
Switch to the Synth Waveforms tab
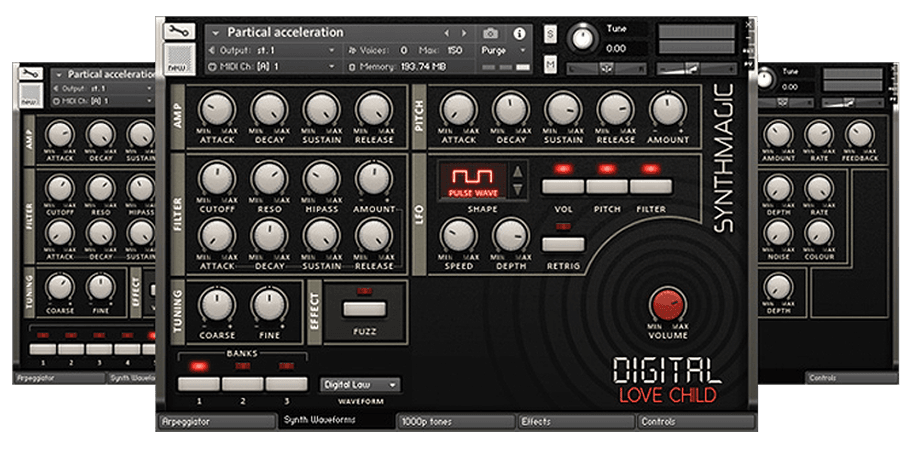click(337, 420)
